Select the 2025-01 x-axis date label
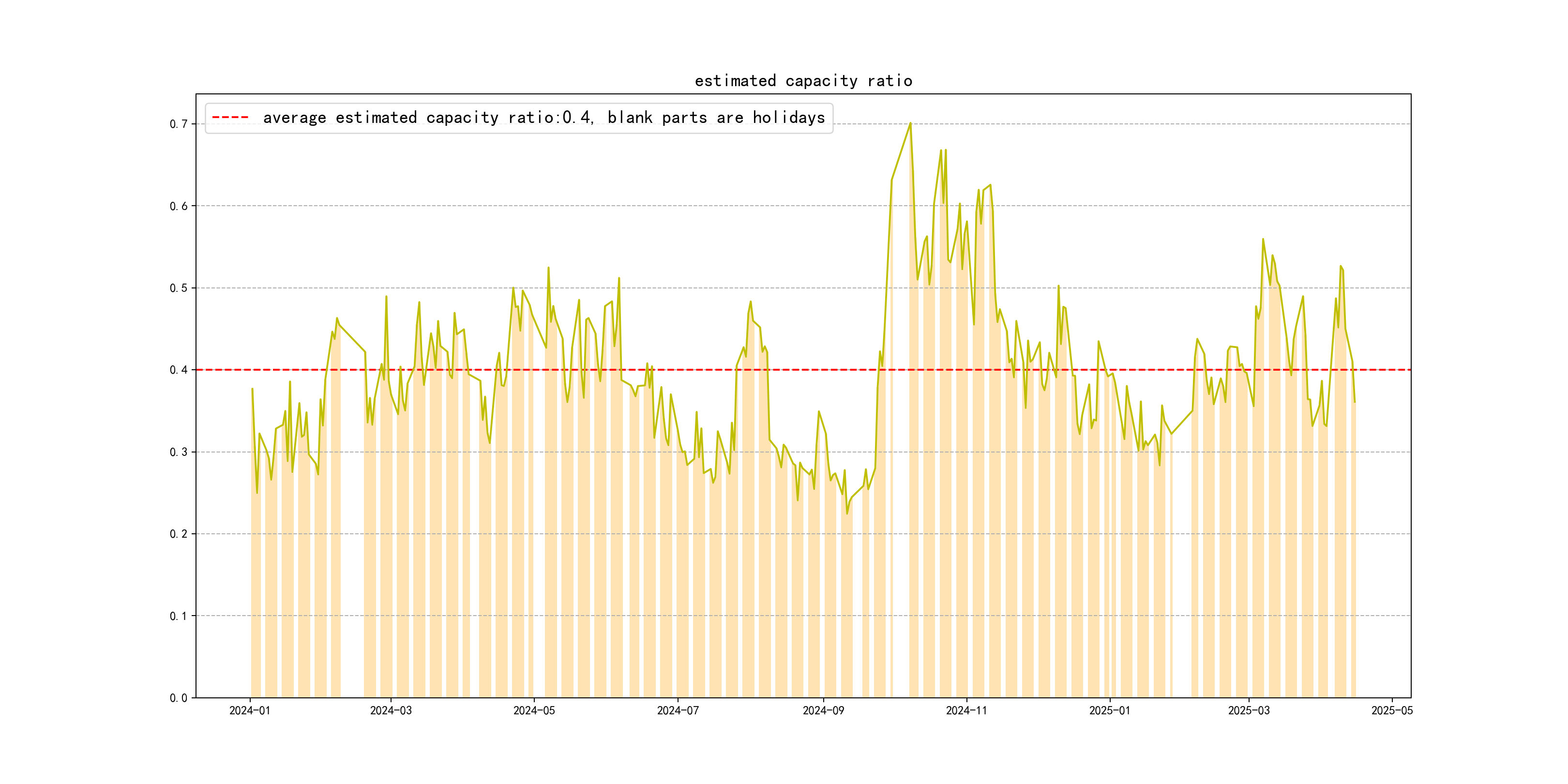This screenshot has width=1568, height=784. 1109,710
